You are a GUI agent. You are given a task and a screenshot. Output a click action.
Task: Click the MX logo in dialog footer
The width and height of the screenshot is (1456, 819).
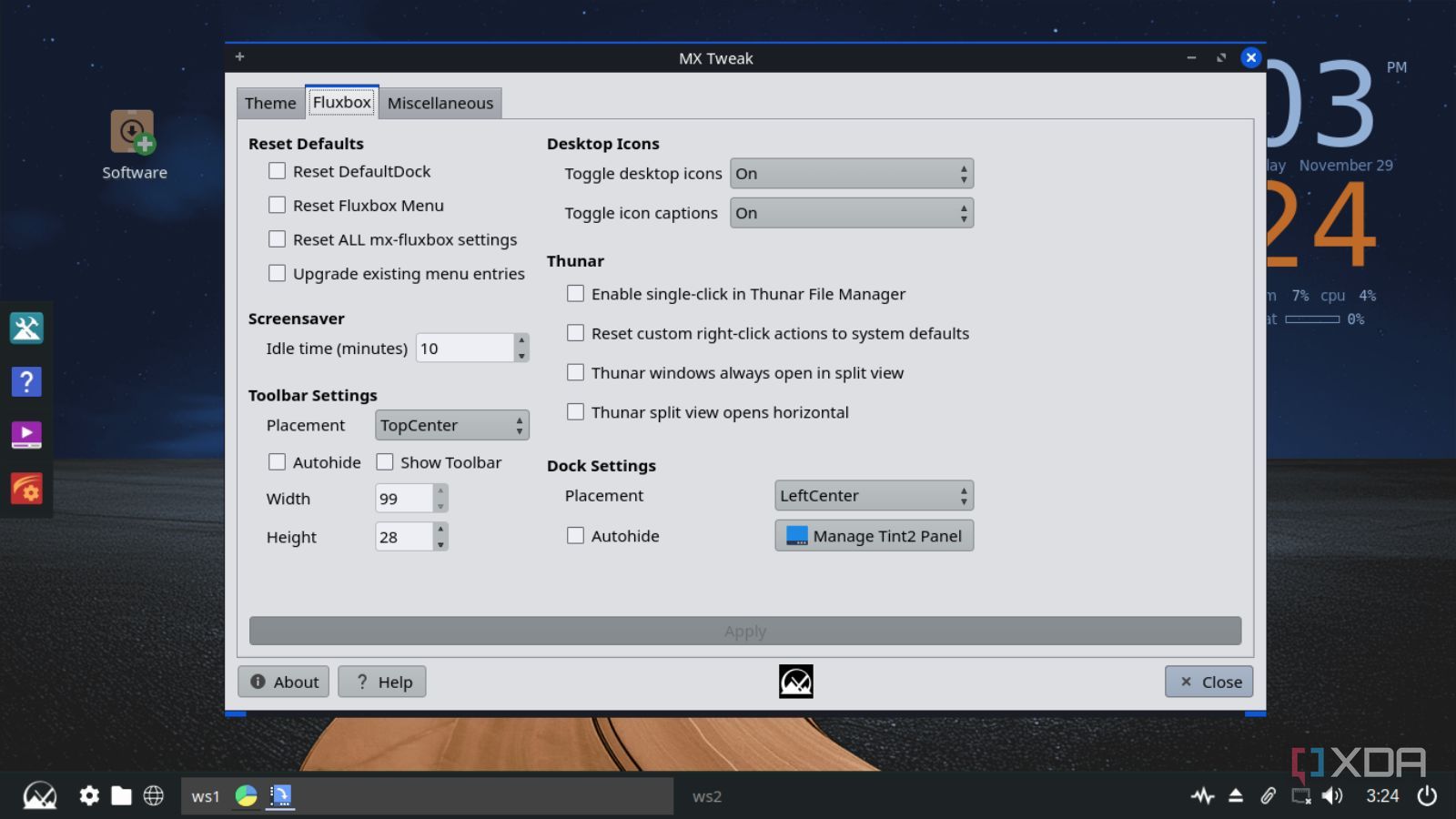click(795, 682)
